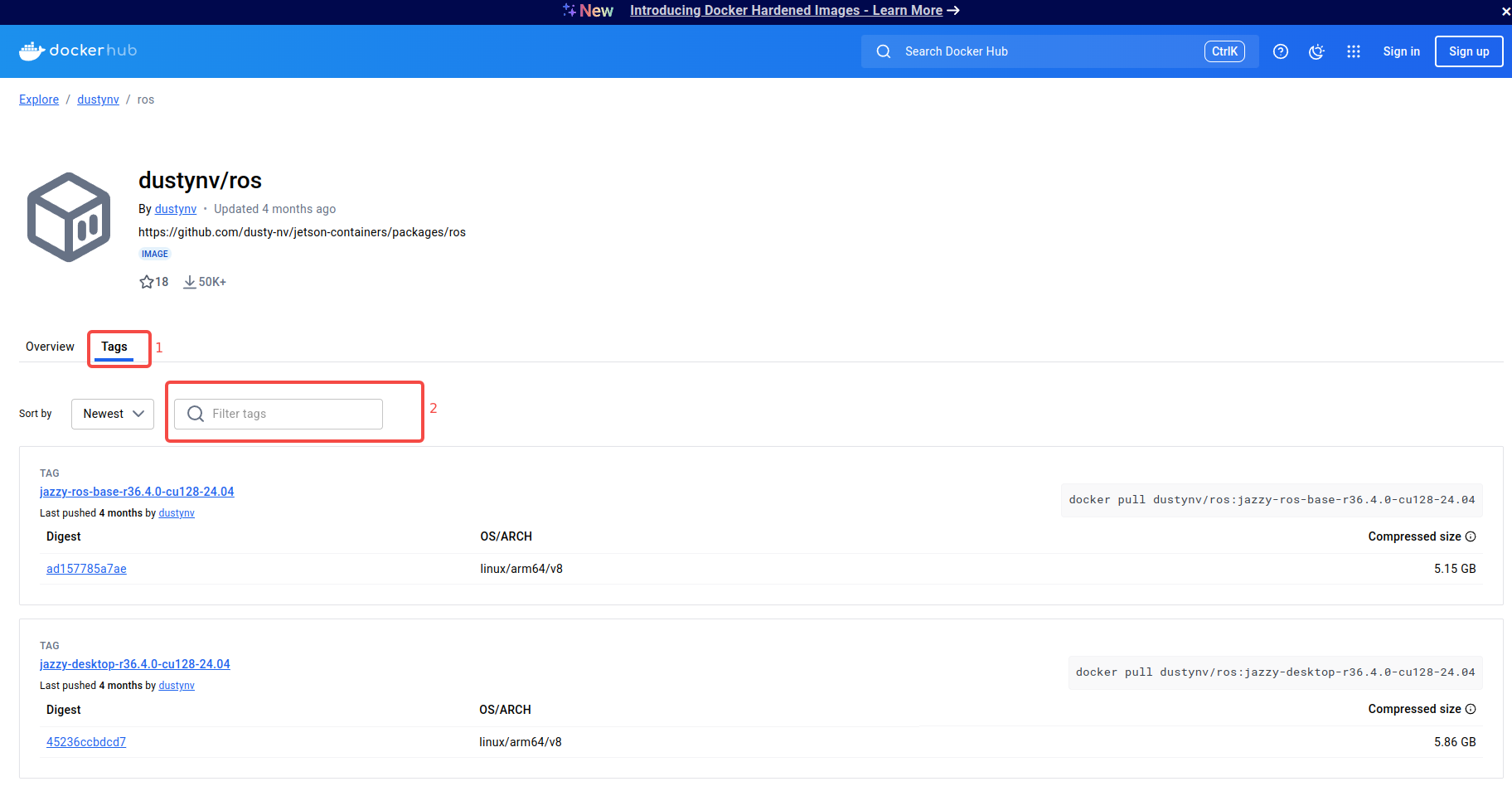Open the apps grid menu icon
The image size is (1512, 791).
(1353, 51)
